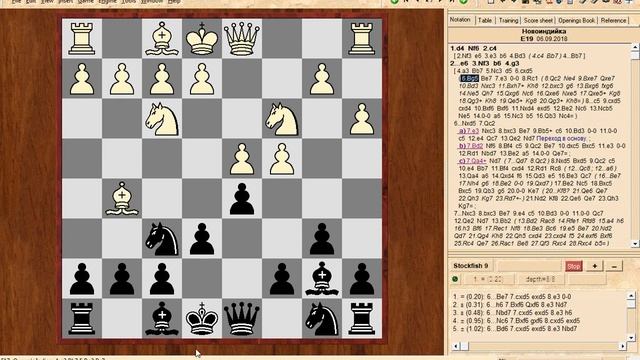Click the engine evaluation display field
Screen dimensions: 640x360
point(488,279)
